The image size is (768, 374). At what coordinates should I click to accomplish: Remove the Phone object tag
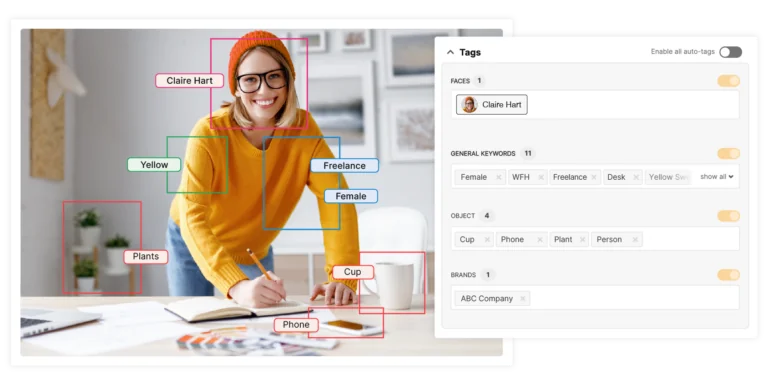coord(540,239)
